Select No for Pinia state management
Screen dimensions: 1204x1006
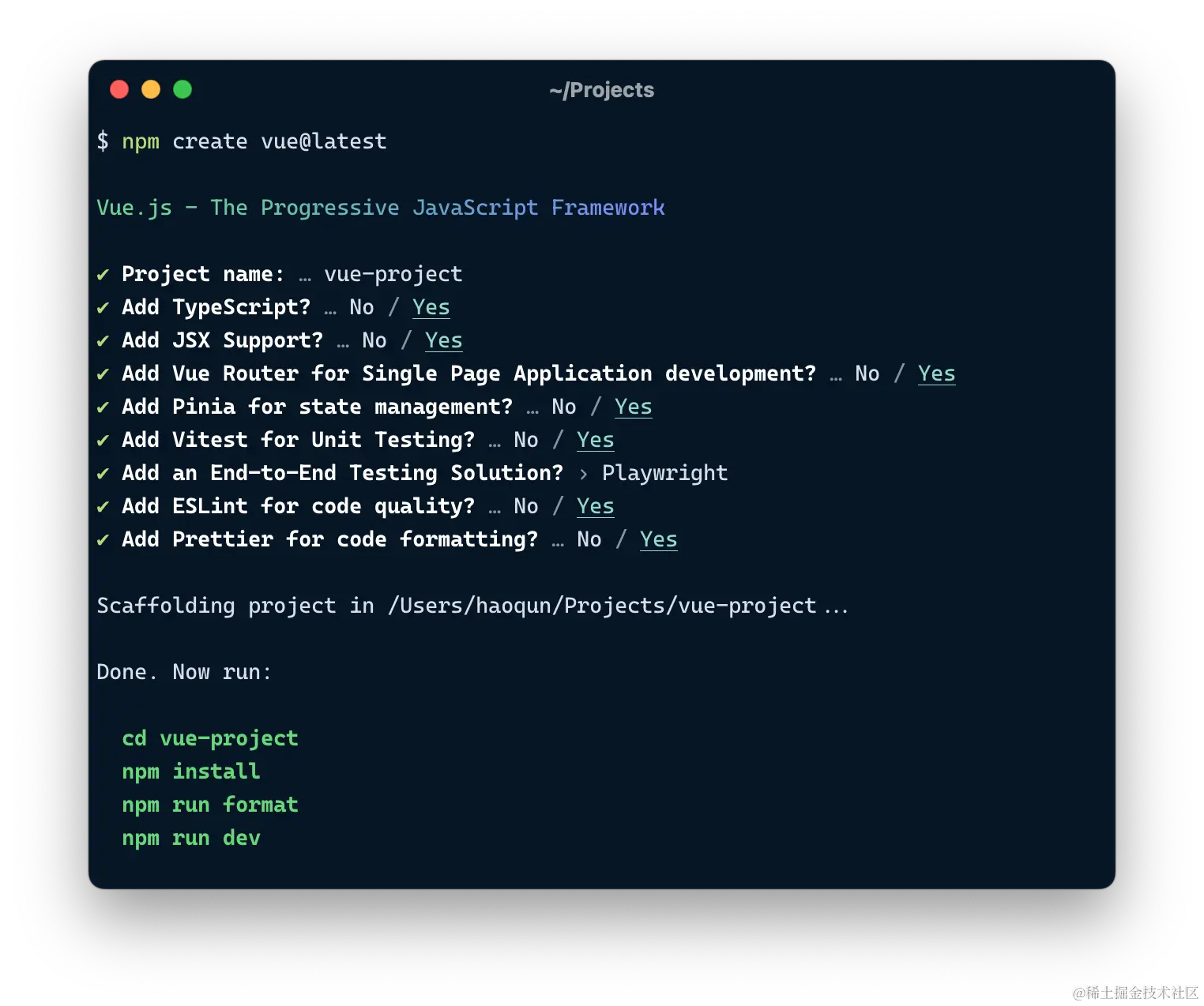coord(564,407)
